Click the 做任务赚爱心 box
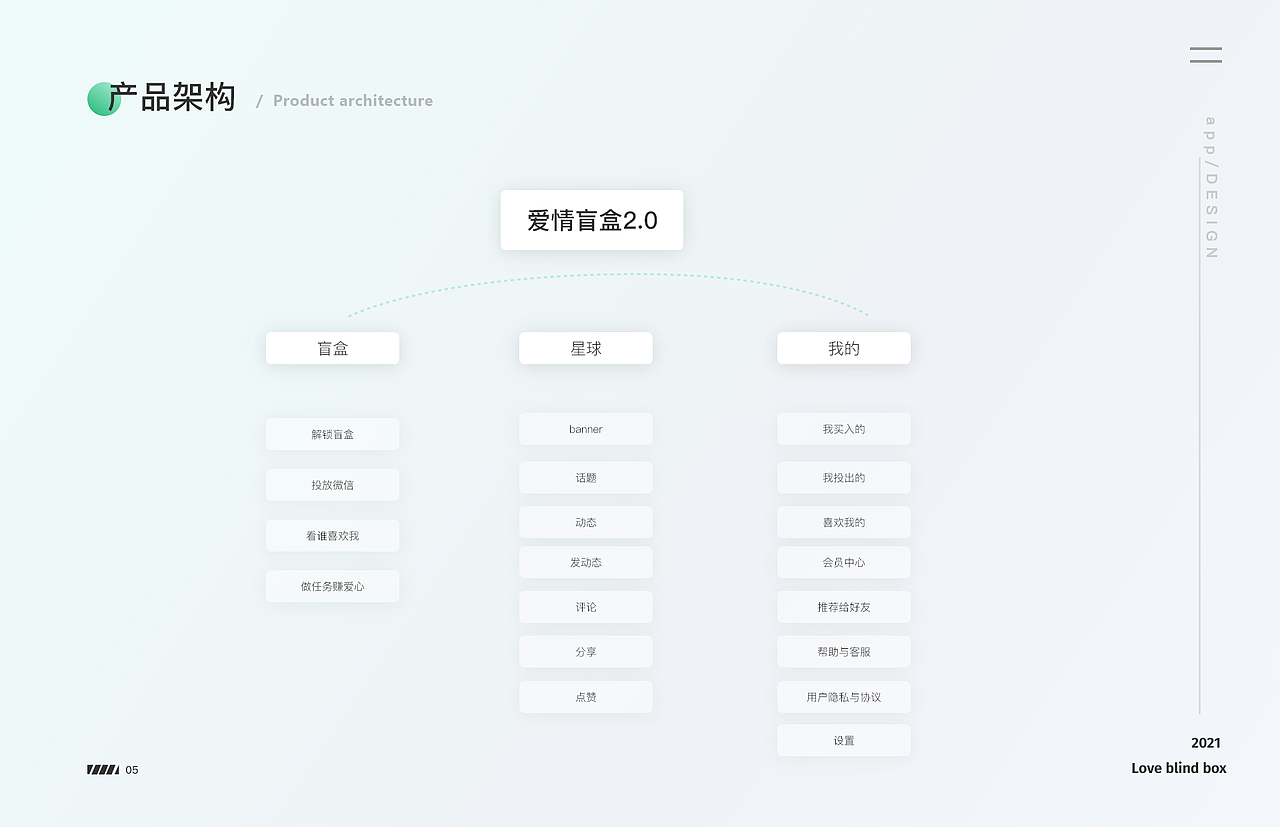The height and width of the screenshot is (827, 1280). pos(333,586)
